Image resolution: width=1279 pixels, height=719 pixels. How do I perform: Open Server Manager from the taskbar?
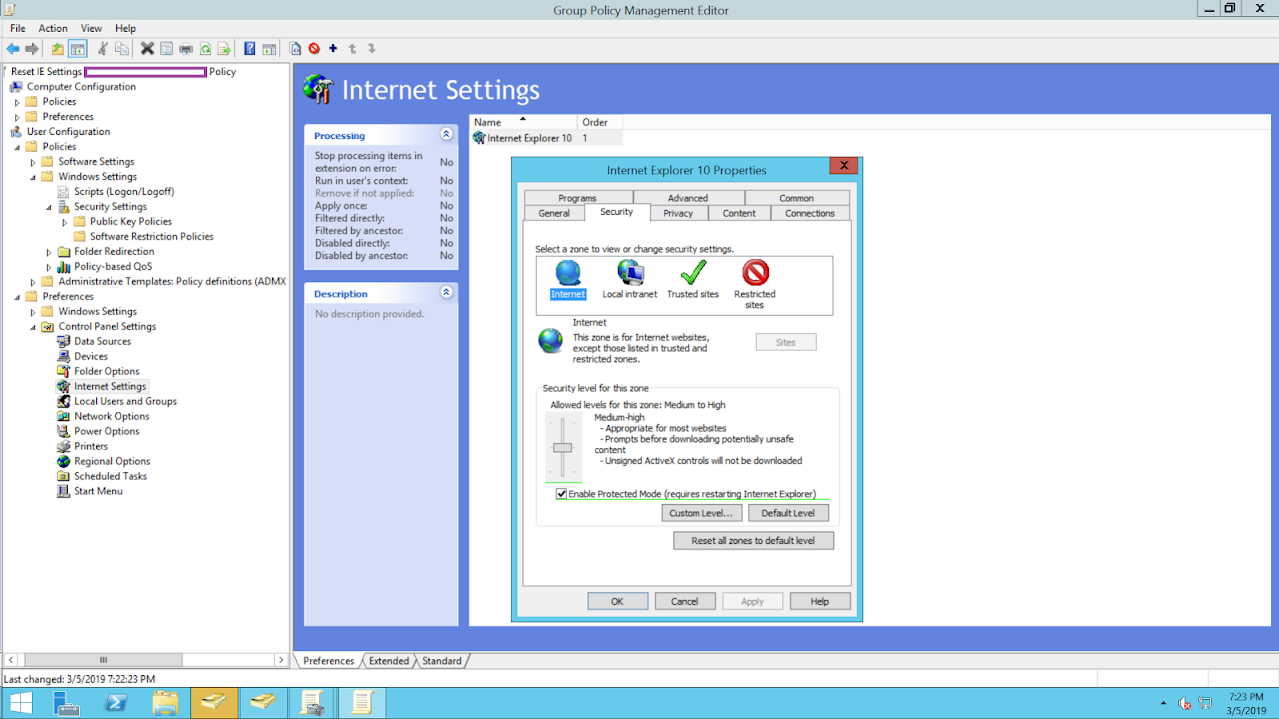pyautogui.click(x=67, y=703)
